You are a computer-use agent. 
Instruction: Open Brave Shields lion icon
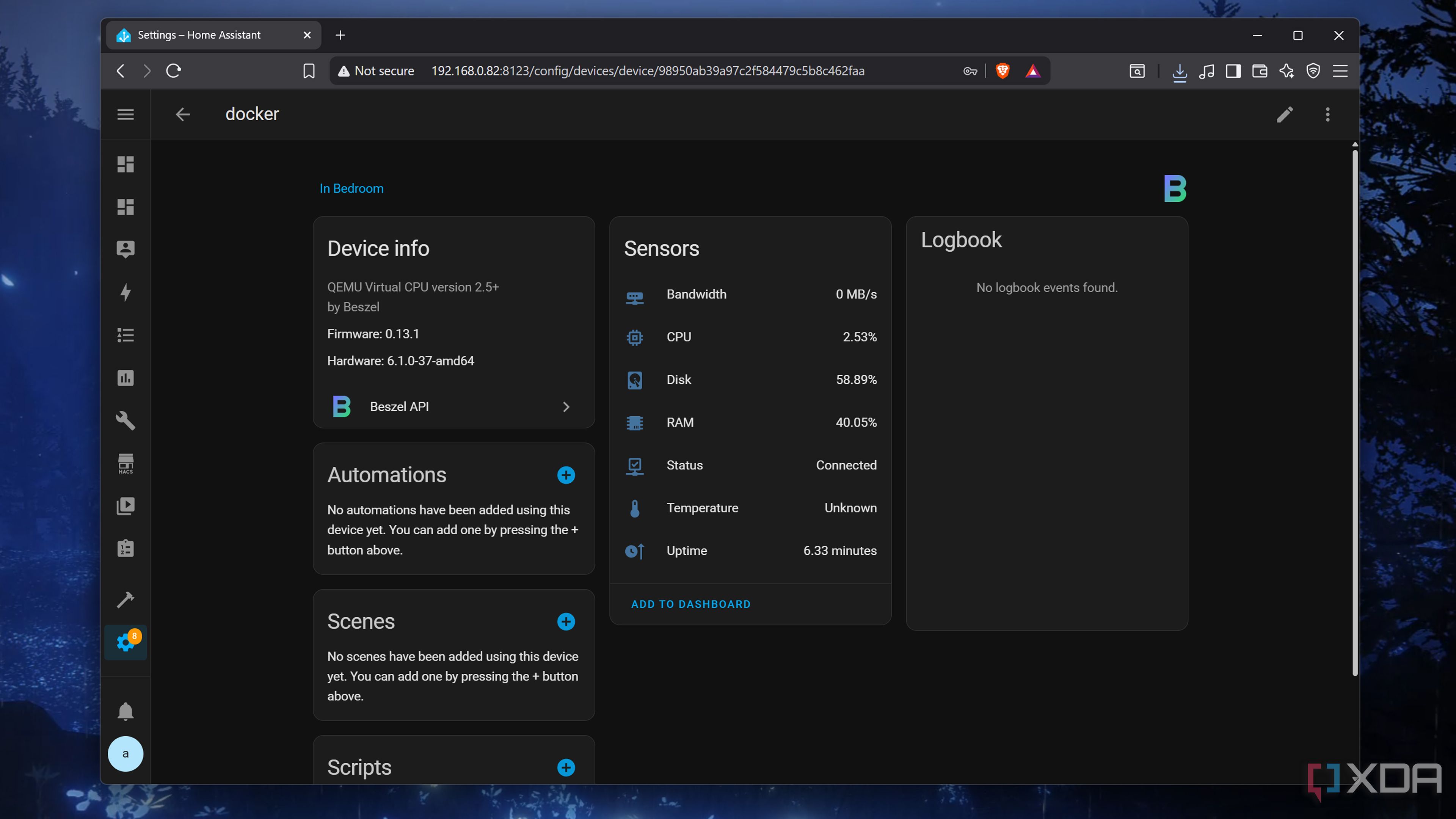1002,71
